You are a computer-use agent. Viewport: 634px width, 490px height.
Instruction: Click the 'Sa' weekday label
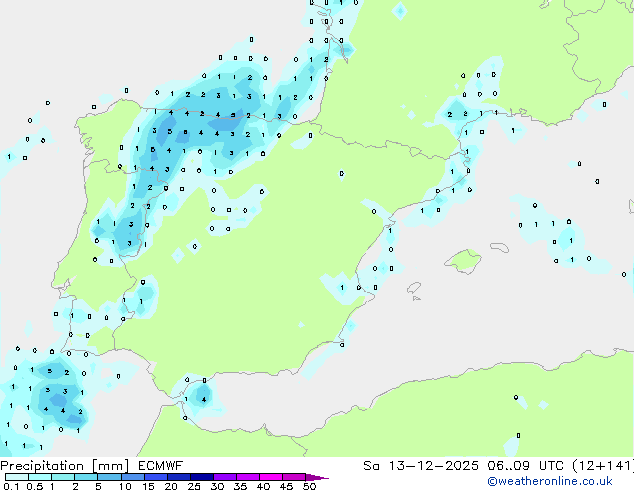click(x=371, y=466)
